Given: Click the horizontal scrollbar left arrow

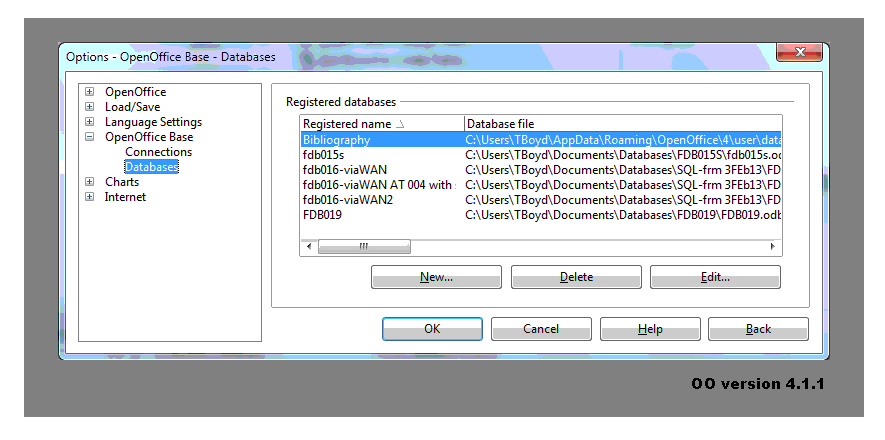Looking at the screenshot, I should coord(309,247).
